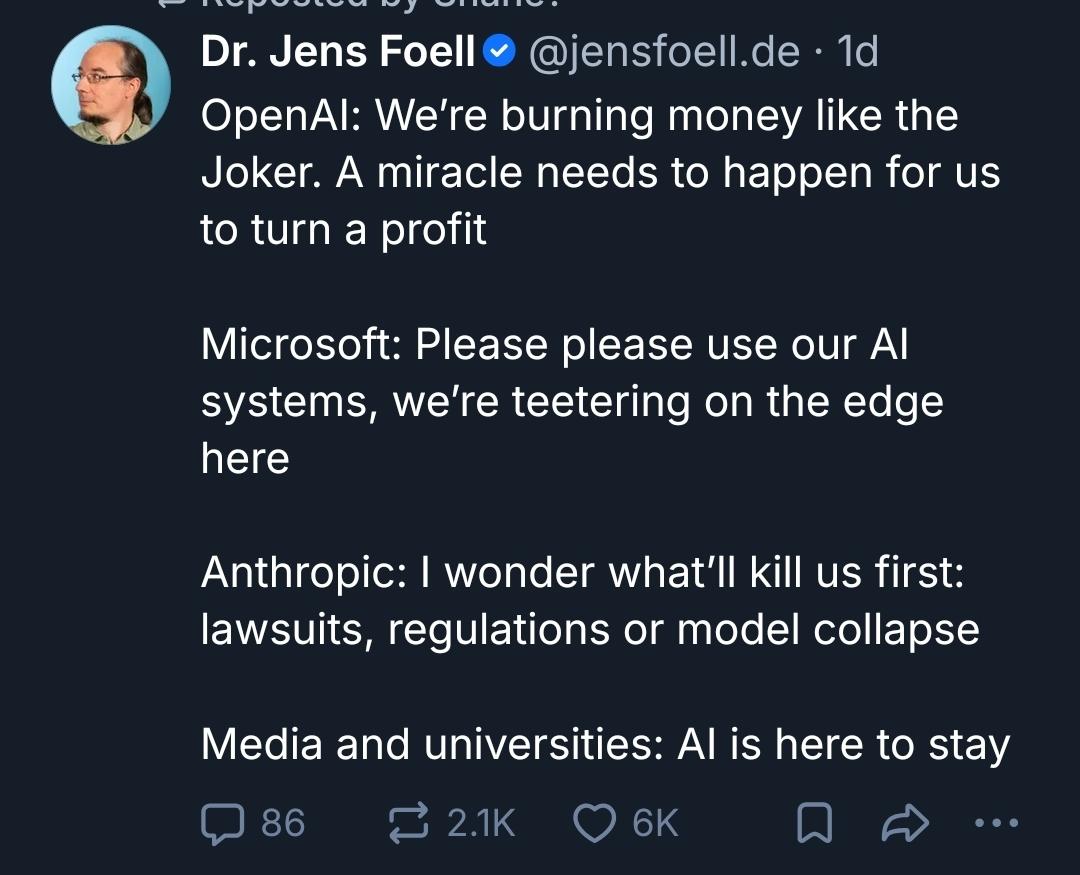Open the three-dot more options menu
This screenshot has height=875, width=1080.
click(x=996, y=824)
